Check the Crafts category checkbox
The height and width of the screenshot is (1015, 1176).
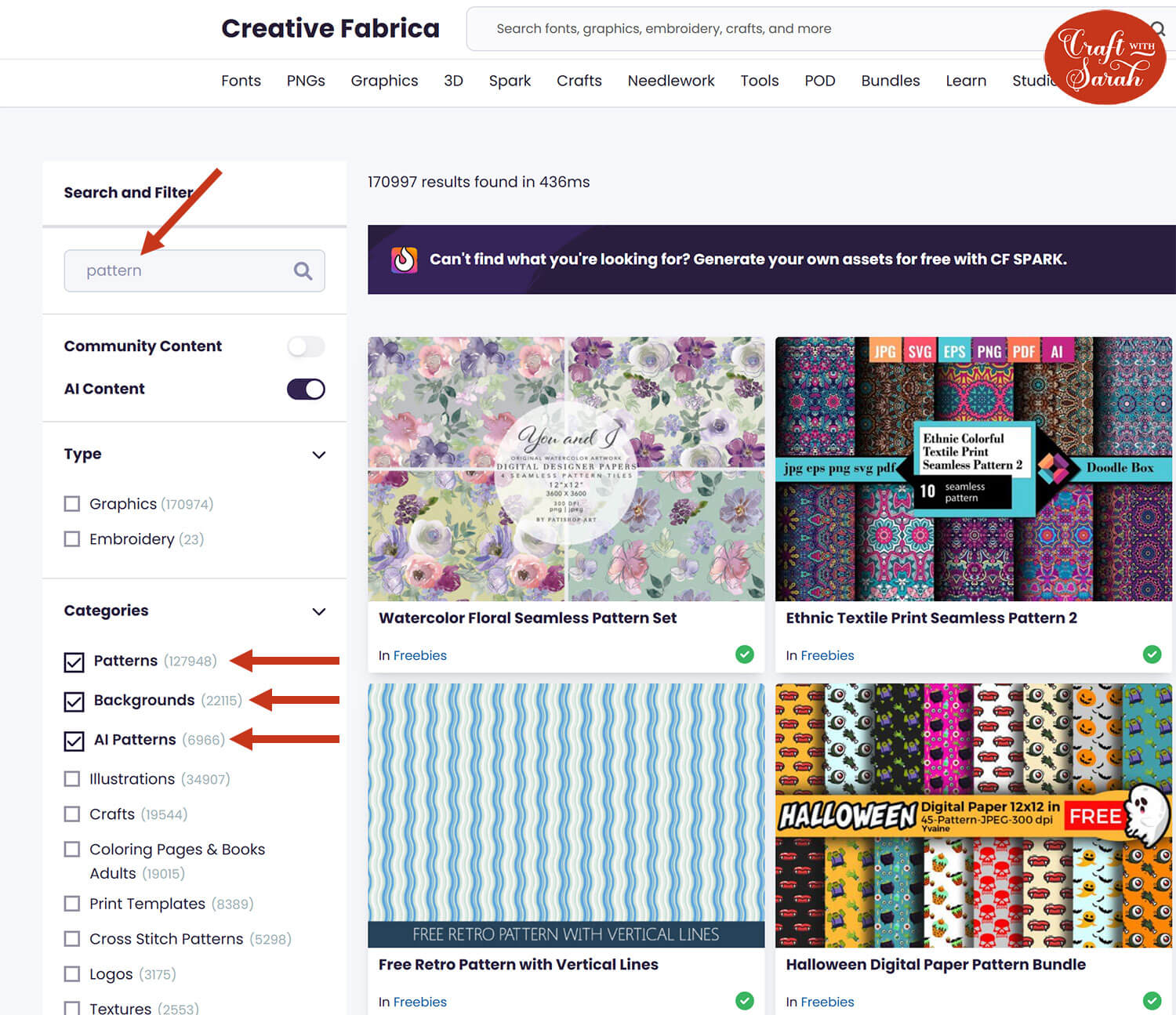tap(72, 814)
